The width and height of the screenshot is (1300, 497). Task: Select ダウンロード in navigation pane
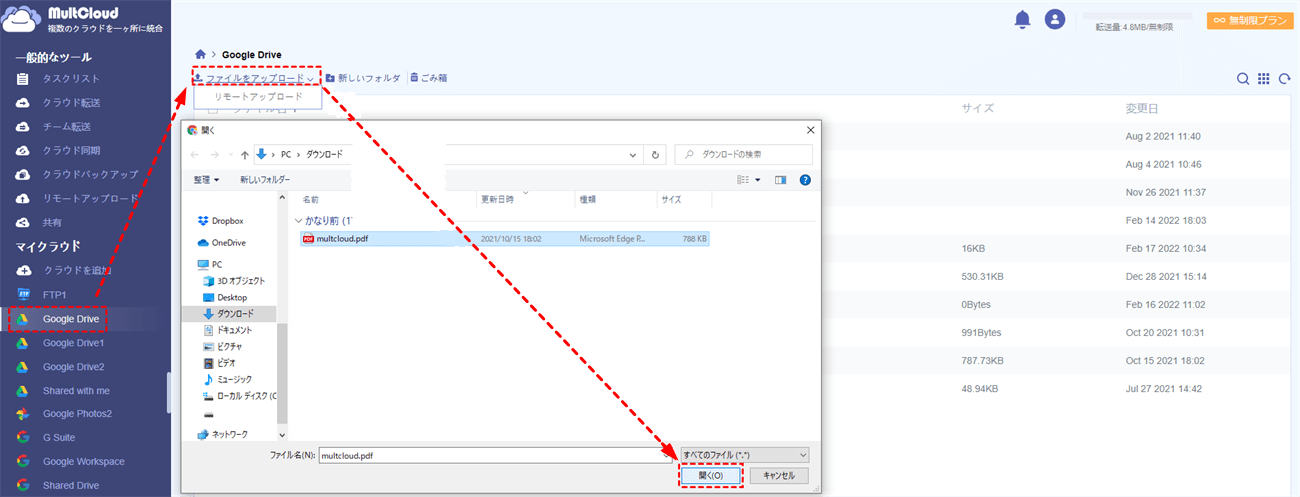click(x=235, y=314)
